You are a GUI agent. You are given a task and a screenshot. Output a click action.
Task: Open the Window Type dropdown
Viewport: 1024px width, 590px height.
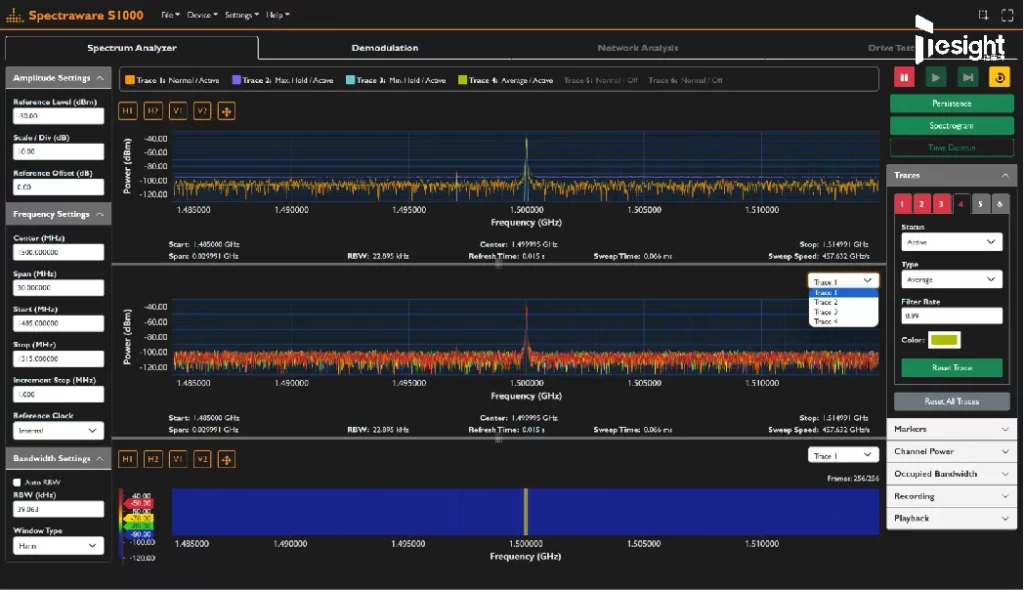58,546
